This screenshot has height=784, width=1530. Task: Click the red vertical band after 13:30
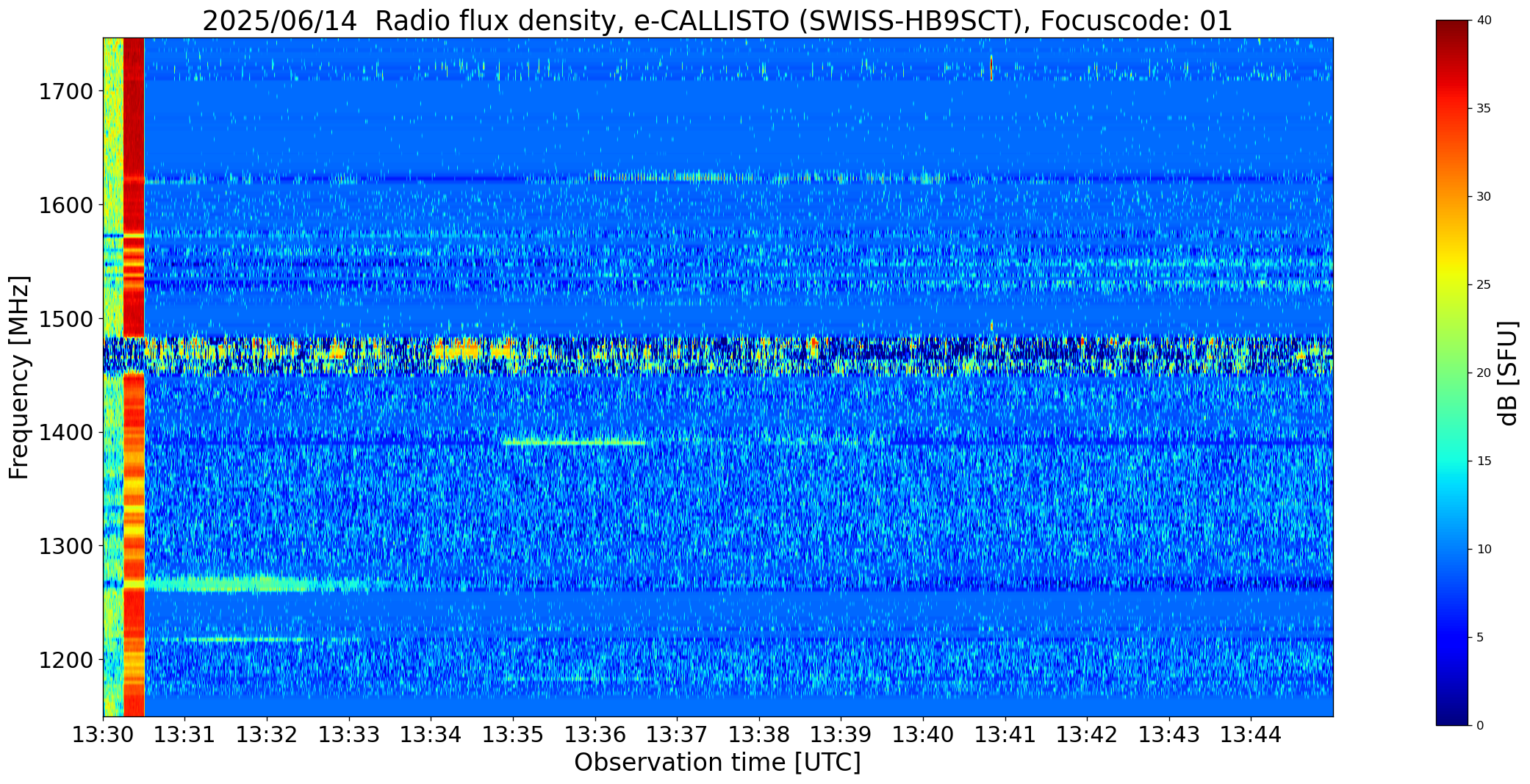click(x=134, y=377)
